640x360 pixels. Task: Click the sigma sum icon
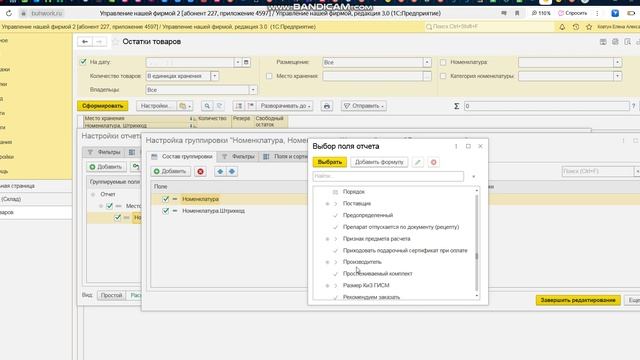click(x=456, y=106)
